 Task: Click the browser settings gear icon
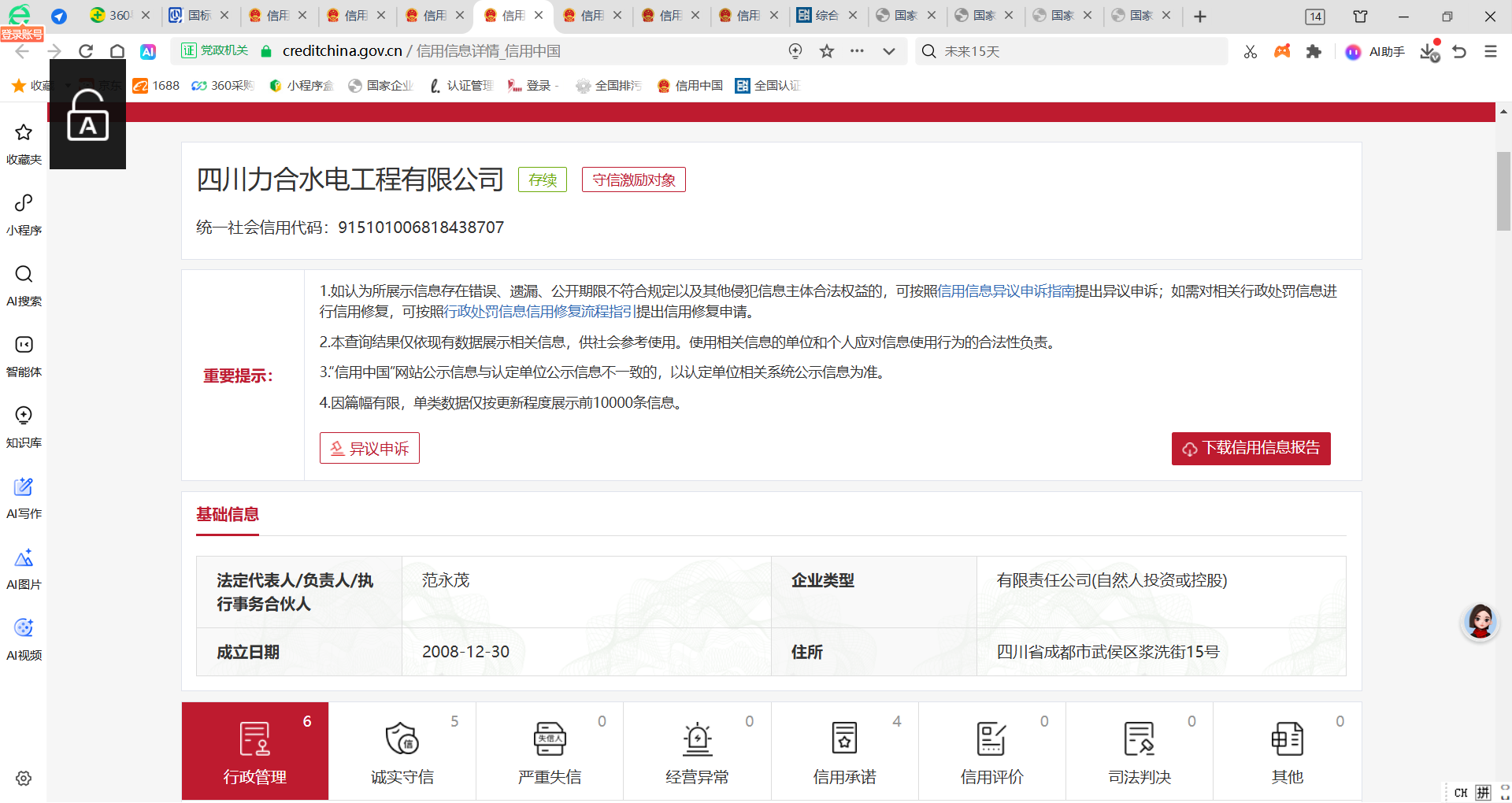[24, 778]
